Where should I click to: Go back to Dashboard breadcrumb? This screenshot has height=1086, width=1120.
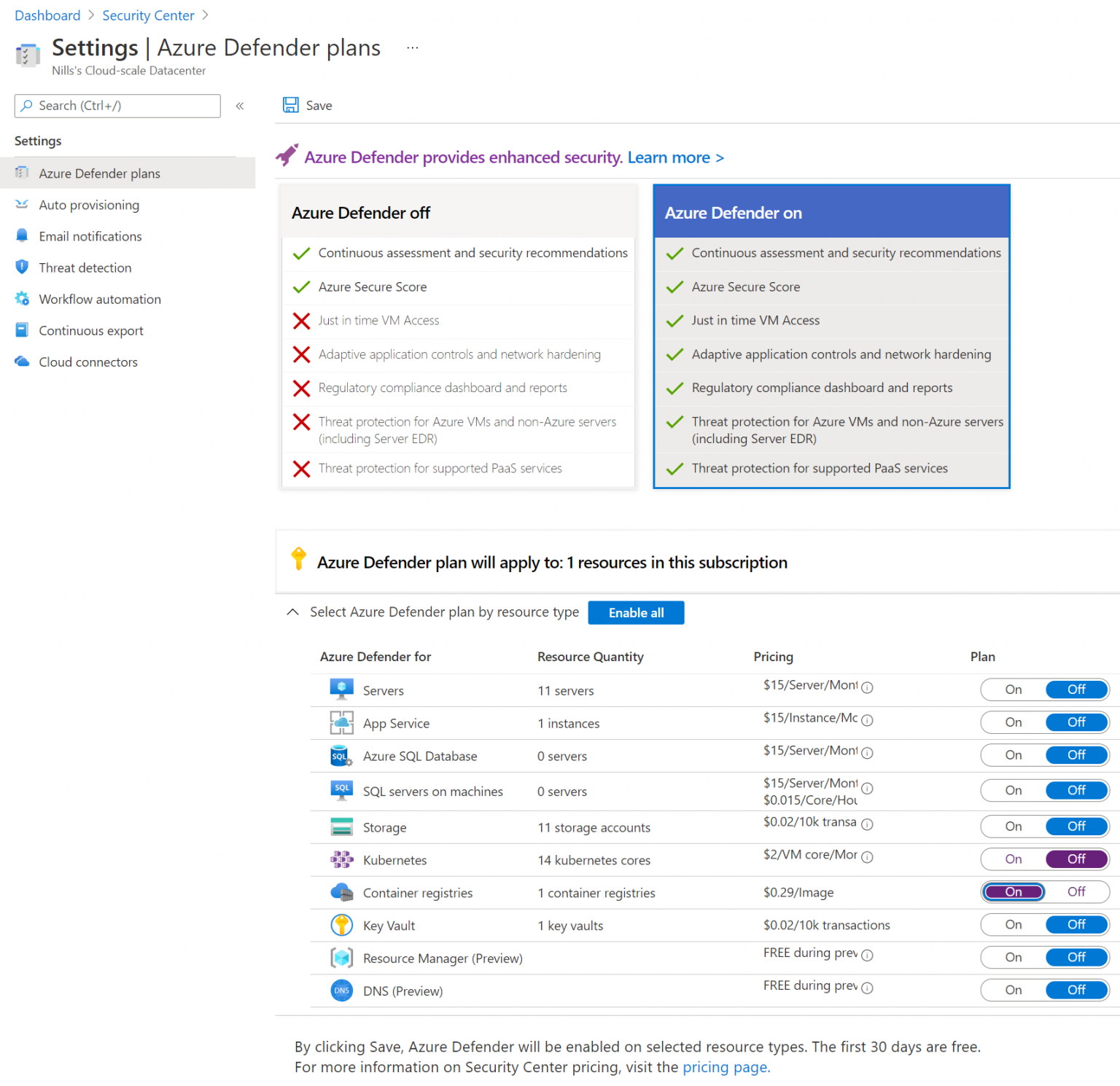[47, 15]
